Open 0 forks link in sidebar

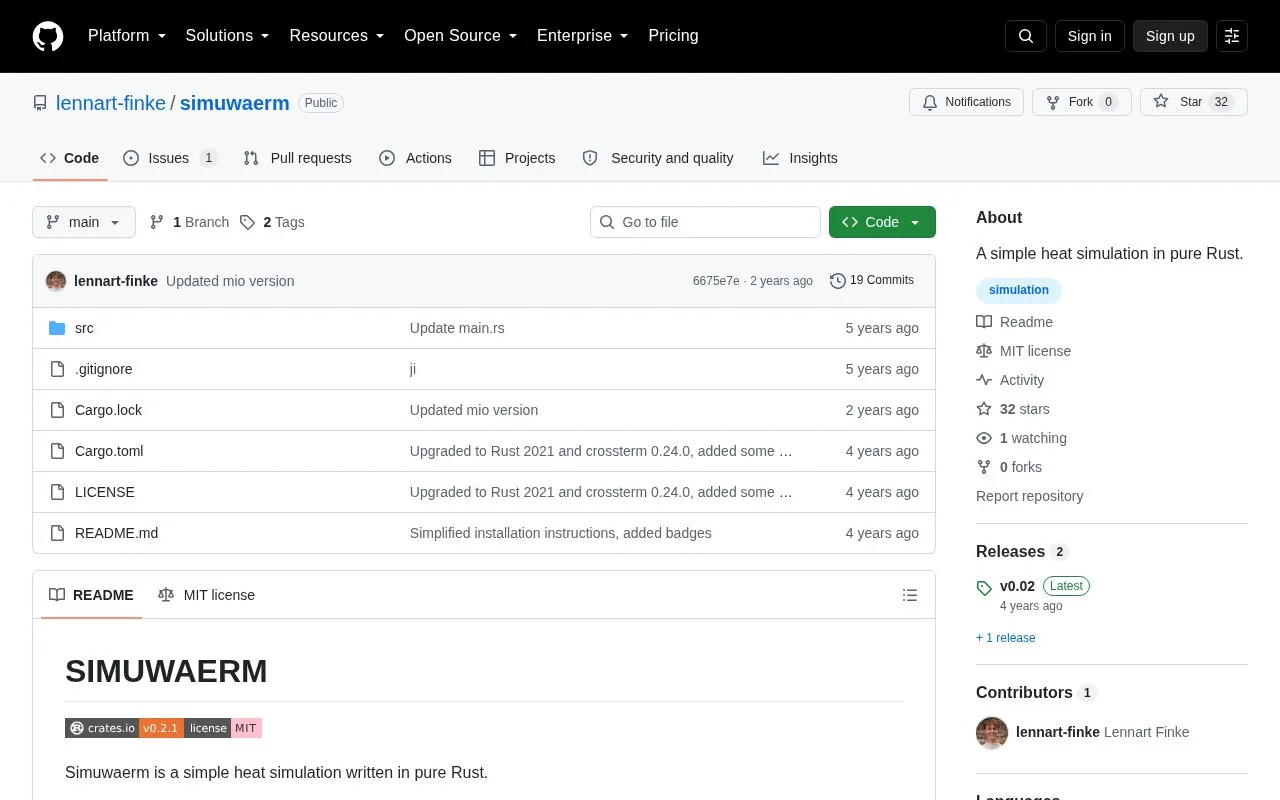[1009, 467]
